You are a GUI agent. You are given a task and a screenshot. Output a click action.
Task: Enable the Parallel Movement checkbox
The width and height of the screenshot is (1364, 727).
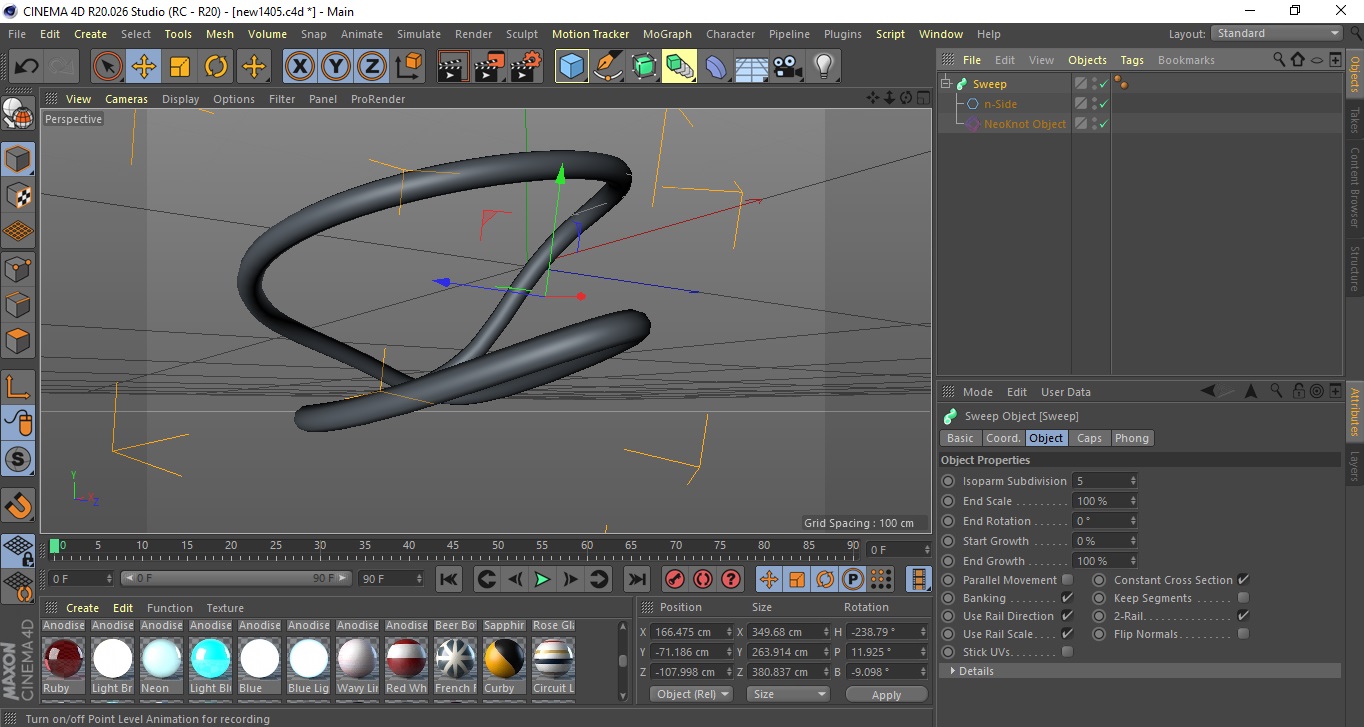pyautogui.click(x=1067, y=580)
